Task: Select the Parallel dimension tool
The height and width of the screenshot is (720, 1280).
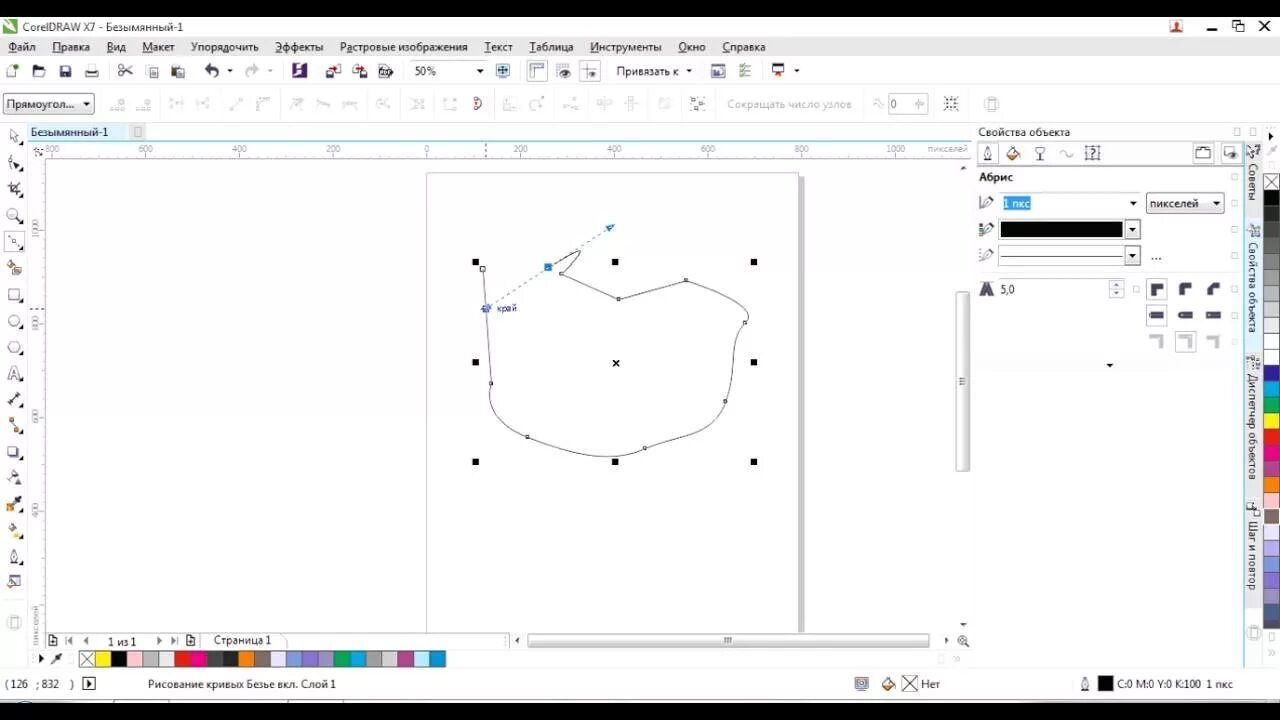Action: 15,400
